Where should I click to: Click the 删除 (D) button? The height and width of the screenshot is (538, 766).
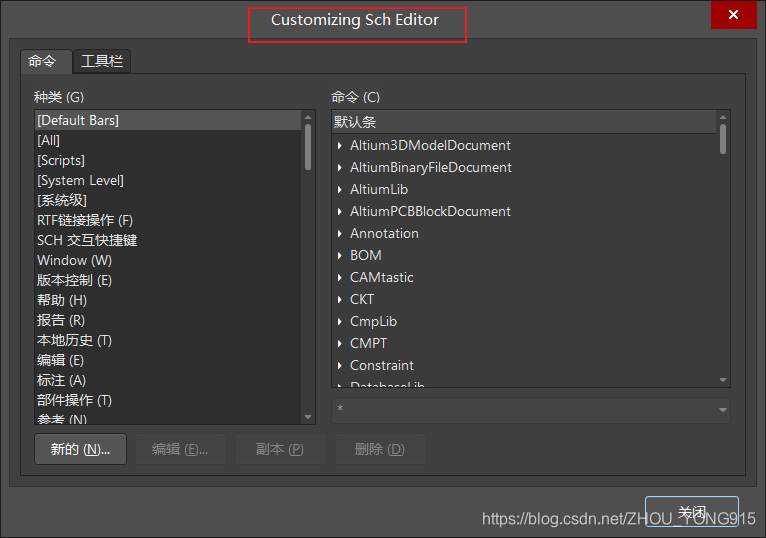[380, 449]
